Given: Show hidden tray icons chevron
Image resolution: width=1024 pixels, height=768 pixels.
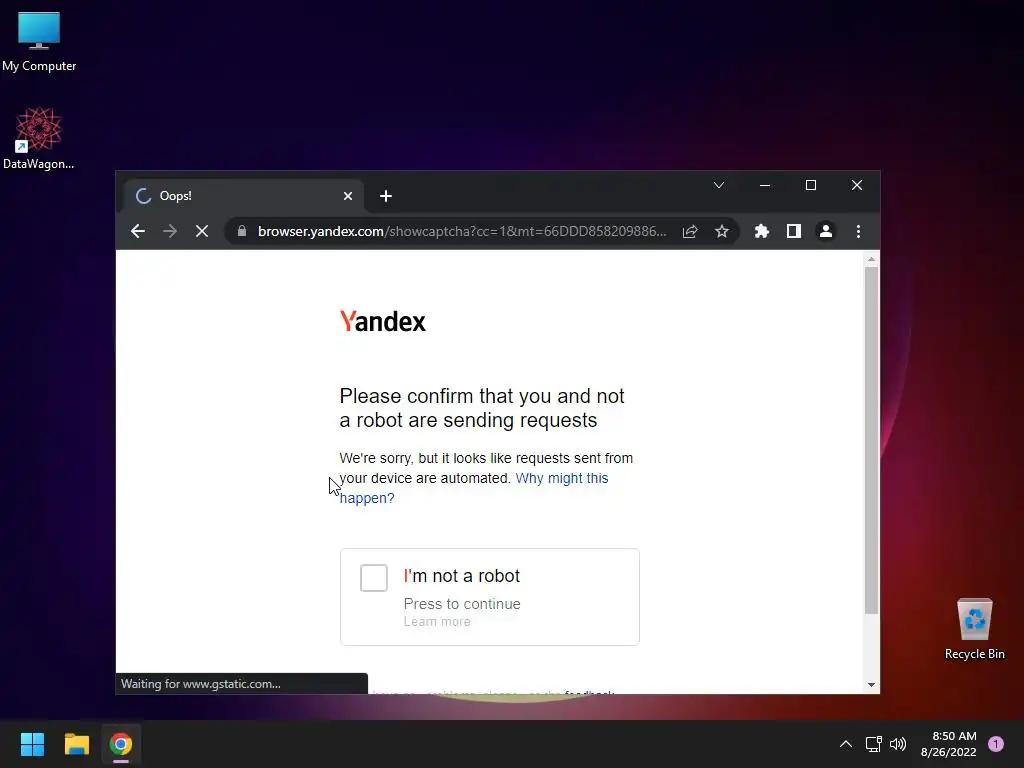Looking at the screenshot, I should [x=846, y=744].
